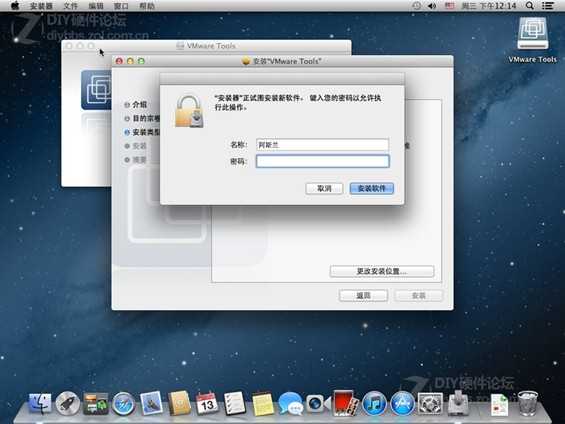Open the 窗口 menu
Viewport: 565px width, 424px height.
pos(121,6)
